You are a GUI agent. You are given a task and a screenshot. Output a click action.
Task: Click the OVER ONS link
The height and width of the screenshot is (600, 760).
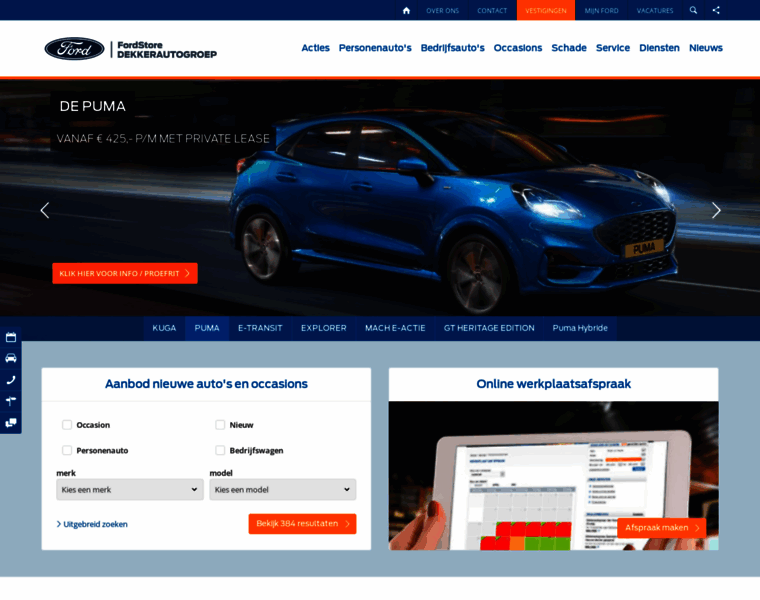(x=443, y=10)
